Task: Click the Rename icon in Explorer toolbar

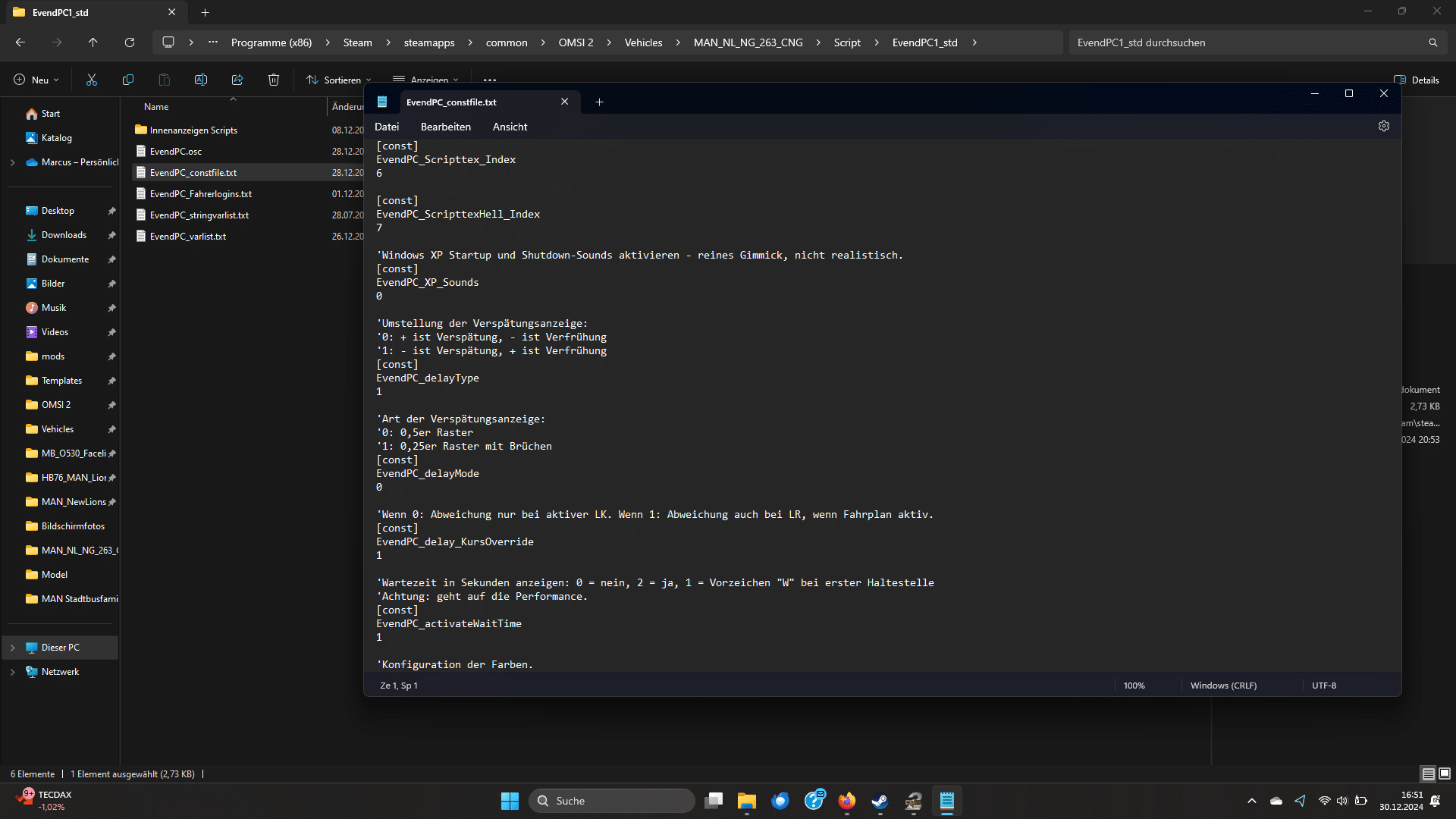Action: (x=201, y=80)
